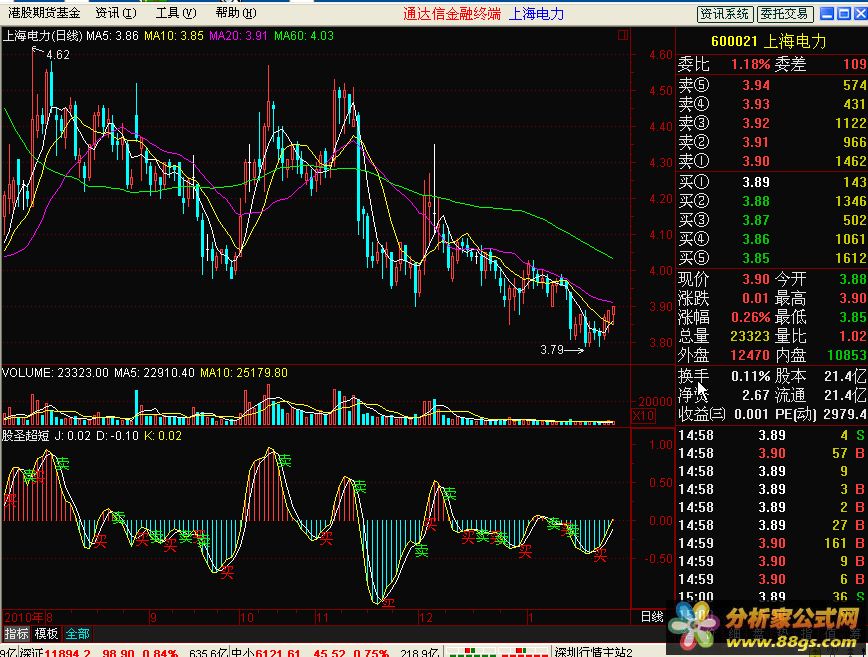Image resolution: width=868 pixels, height=657 pixels.
Task: Click the 股圣超短 indicator name
Action: pos(25,436)
